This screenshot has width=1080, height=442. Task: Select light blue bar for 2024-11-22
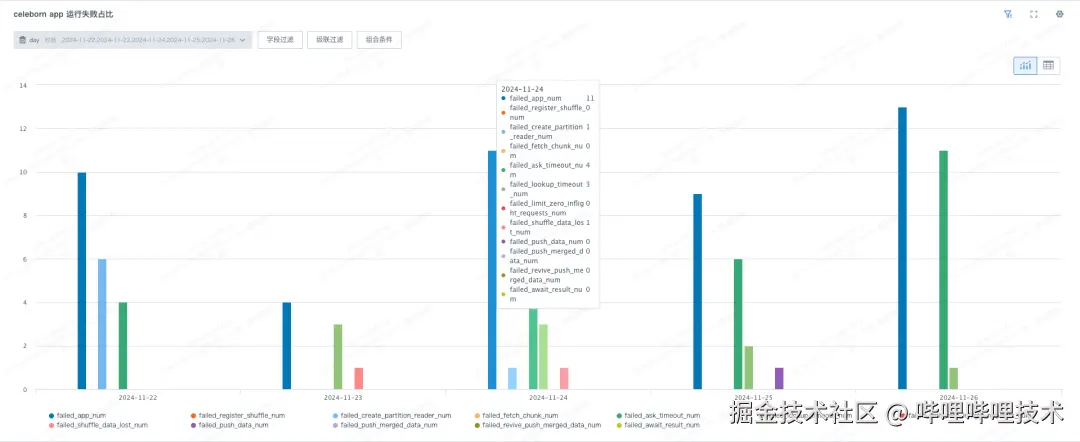pyautogui.click(x=102, y=324)
